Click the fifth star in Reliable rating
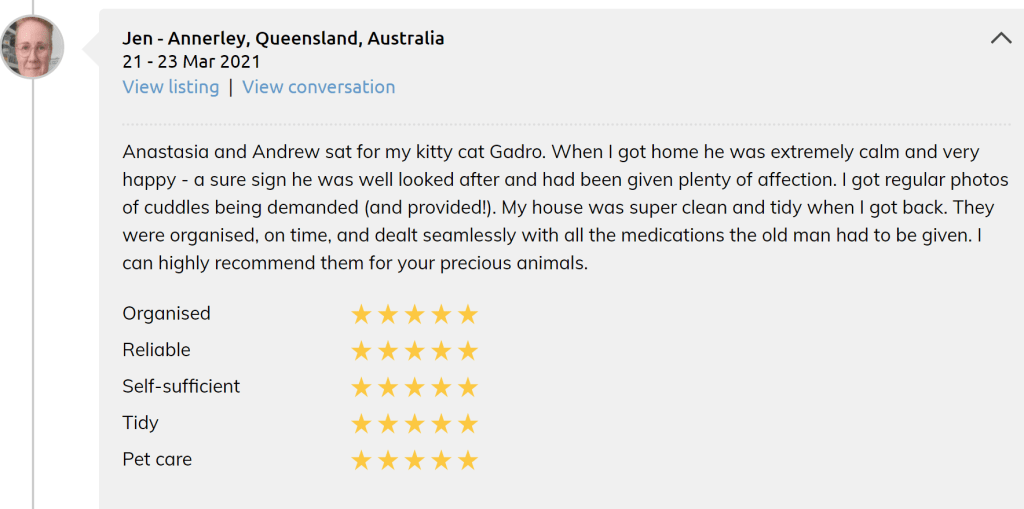 (468, 351)
